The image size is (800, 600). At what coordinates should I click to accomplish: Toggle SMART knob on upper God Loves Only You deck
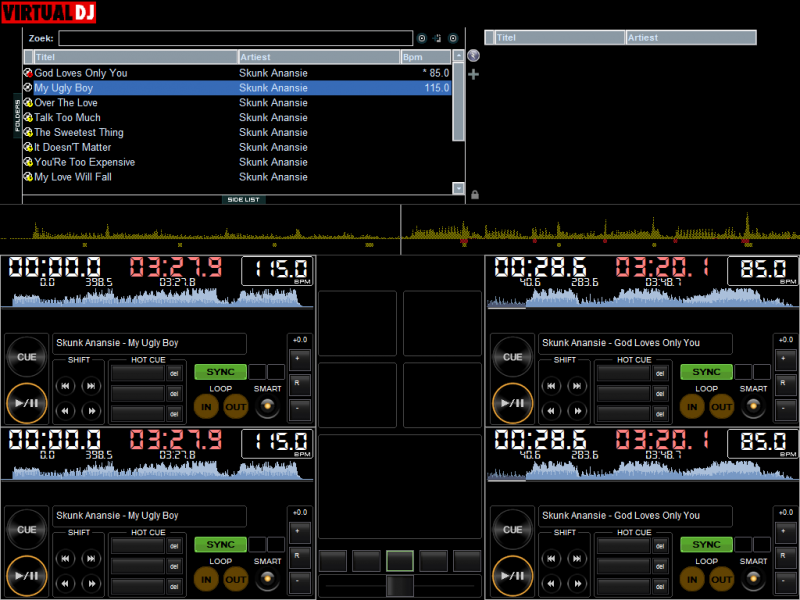pos(753,407)
